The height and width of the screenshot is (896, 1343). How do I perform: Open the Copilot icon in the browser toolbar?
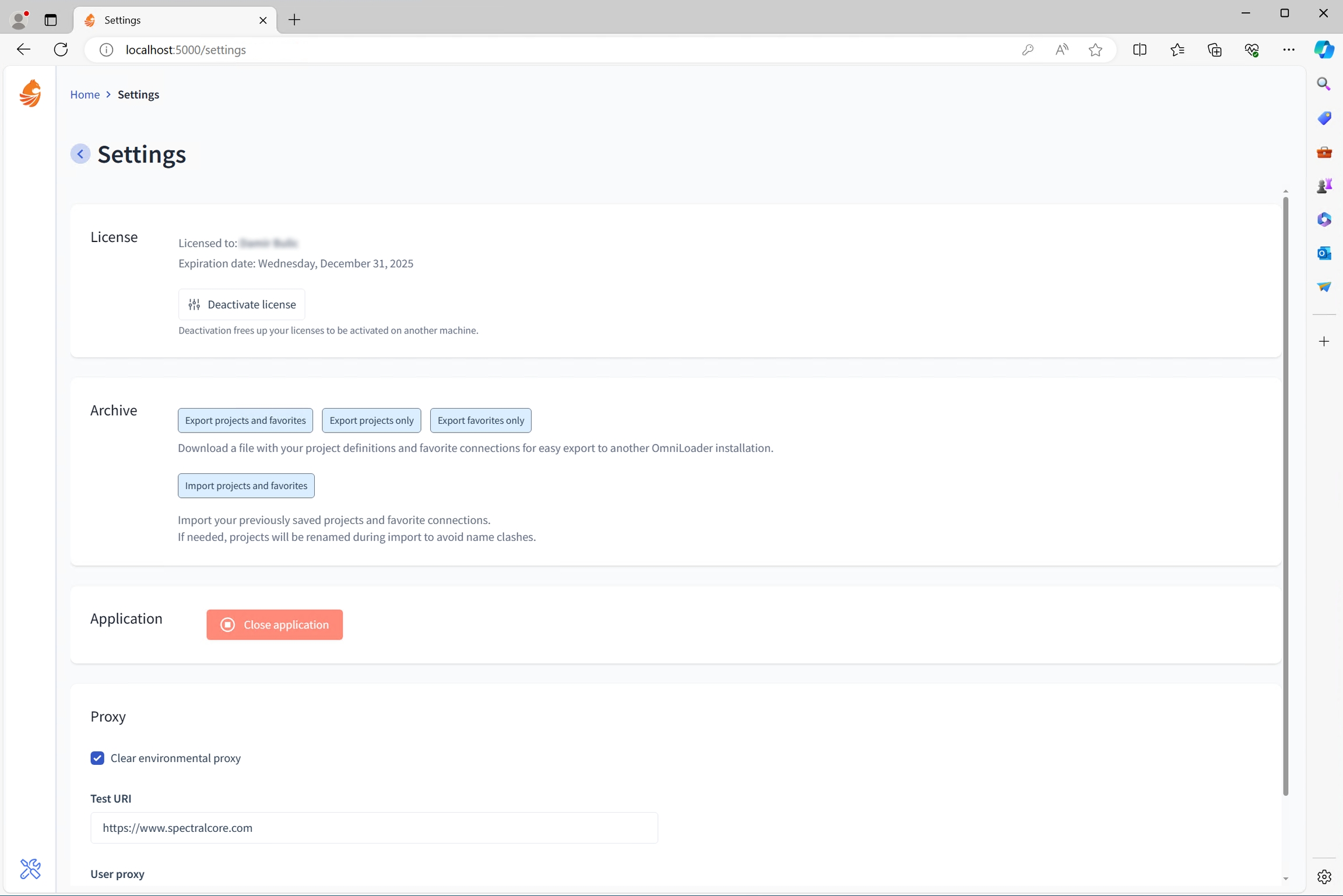[x=1324, y=50]
